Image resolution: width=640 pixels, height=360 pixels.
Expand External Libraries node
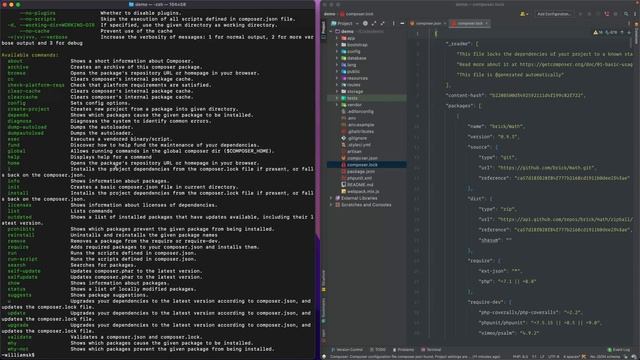[x=331, y=198]
